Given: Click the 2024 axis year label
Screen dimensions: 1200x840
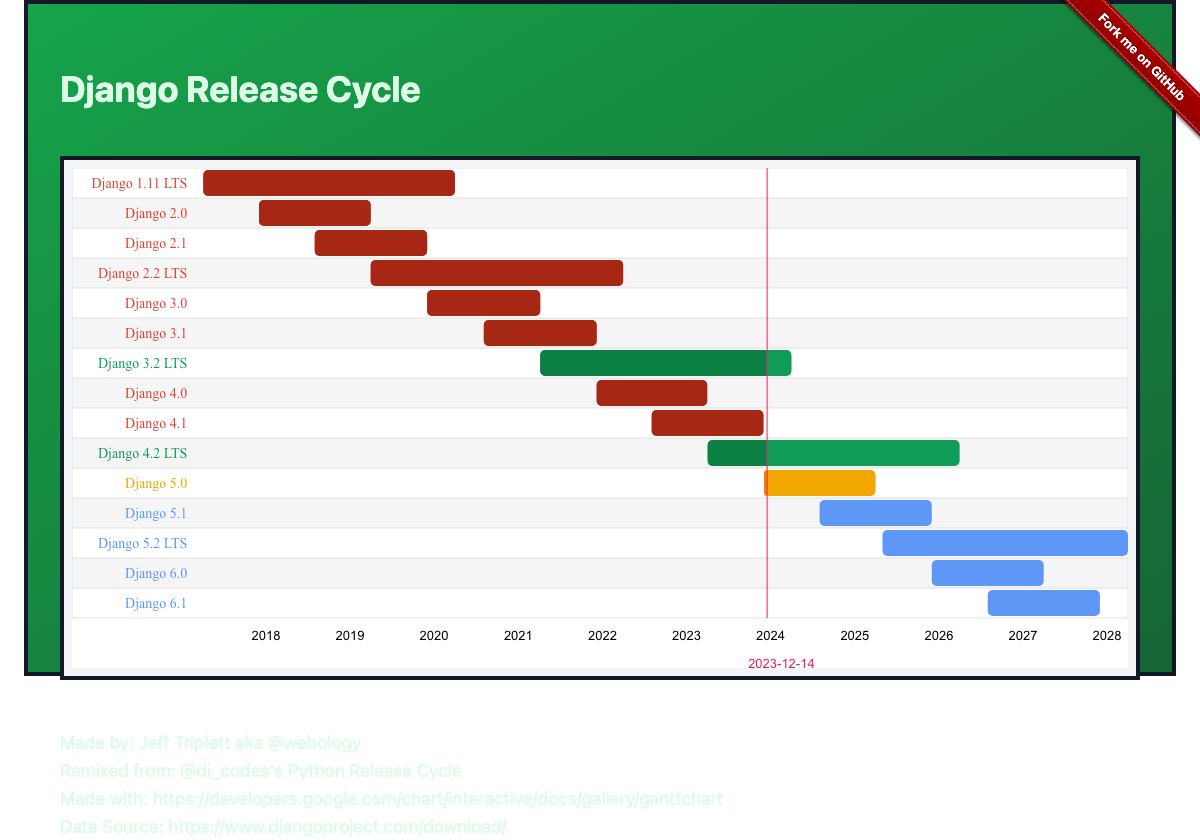Looking at the screenshot, I should [x=770, y=635].
